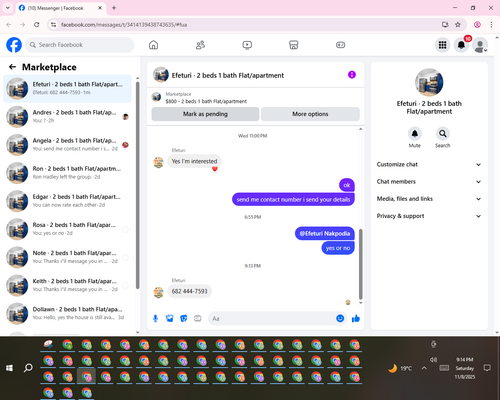This screenshot has width=500, height=400.
Task: Bookmark this tab with the star icon
Action: tap(458, 25)
